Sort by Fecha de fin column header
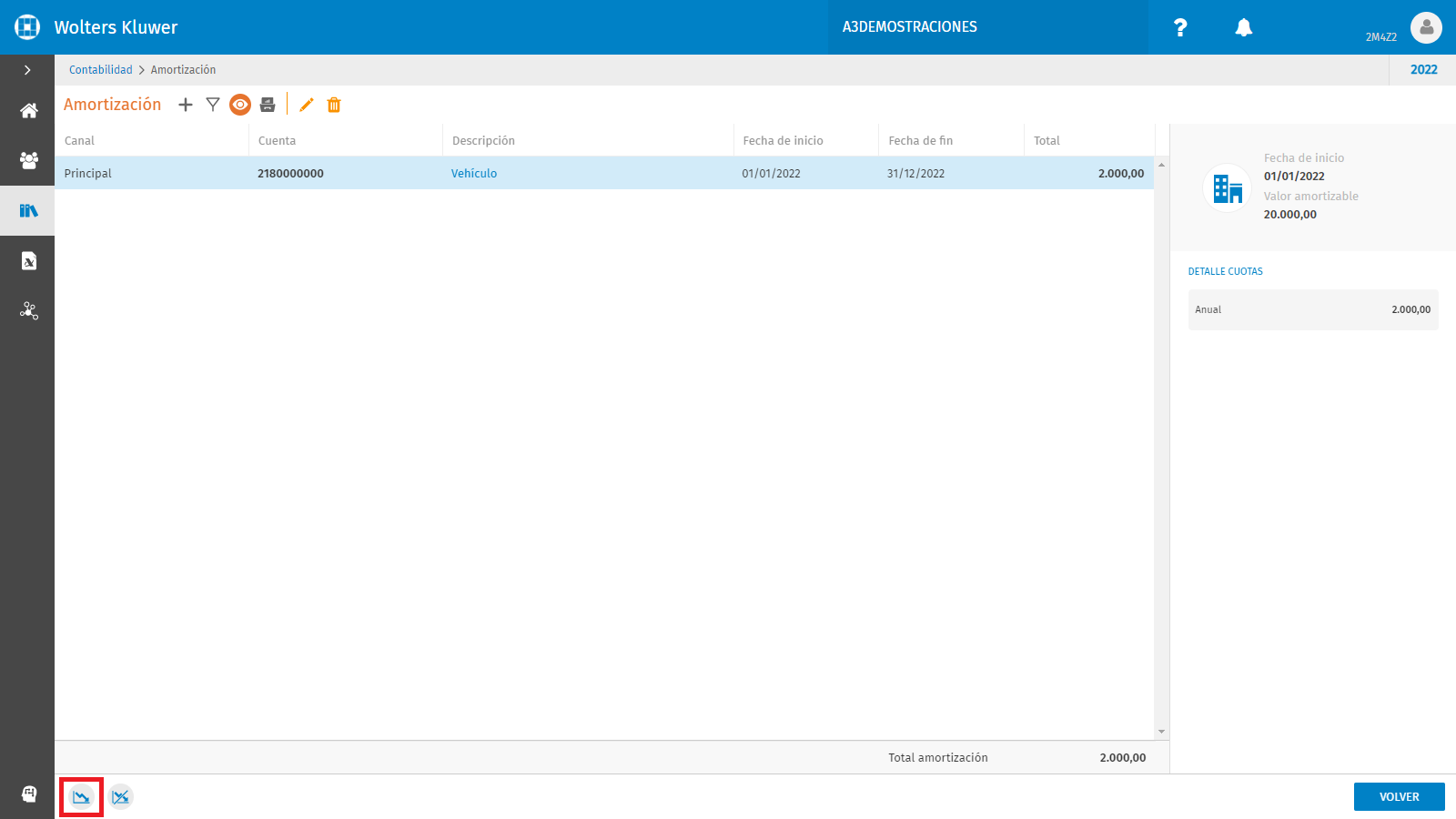 [x=921, y=141]
